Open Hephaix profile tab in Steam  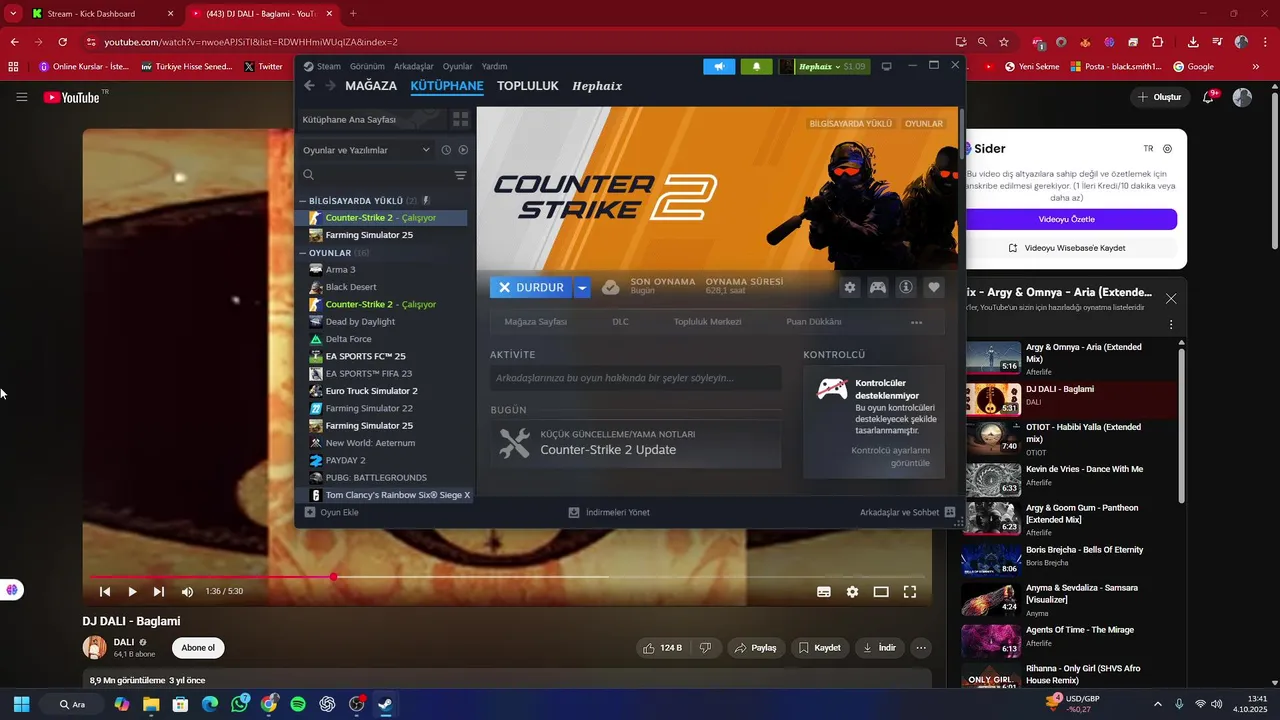tap(597, 86)
